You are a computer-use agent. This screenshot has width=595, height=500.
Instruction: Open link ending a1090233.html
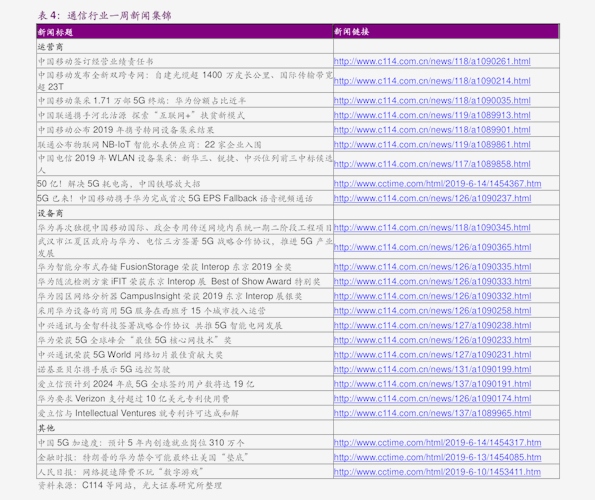[432, 340]
